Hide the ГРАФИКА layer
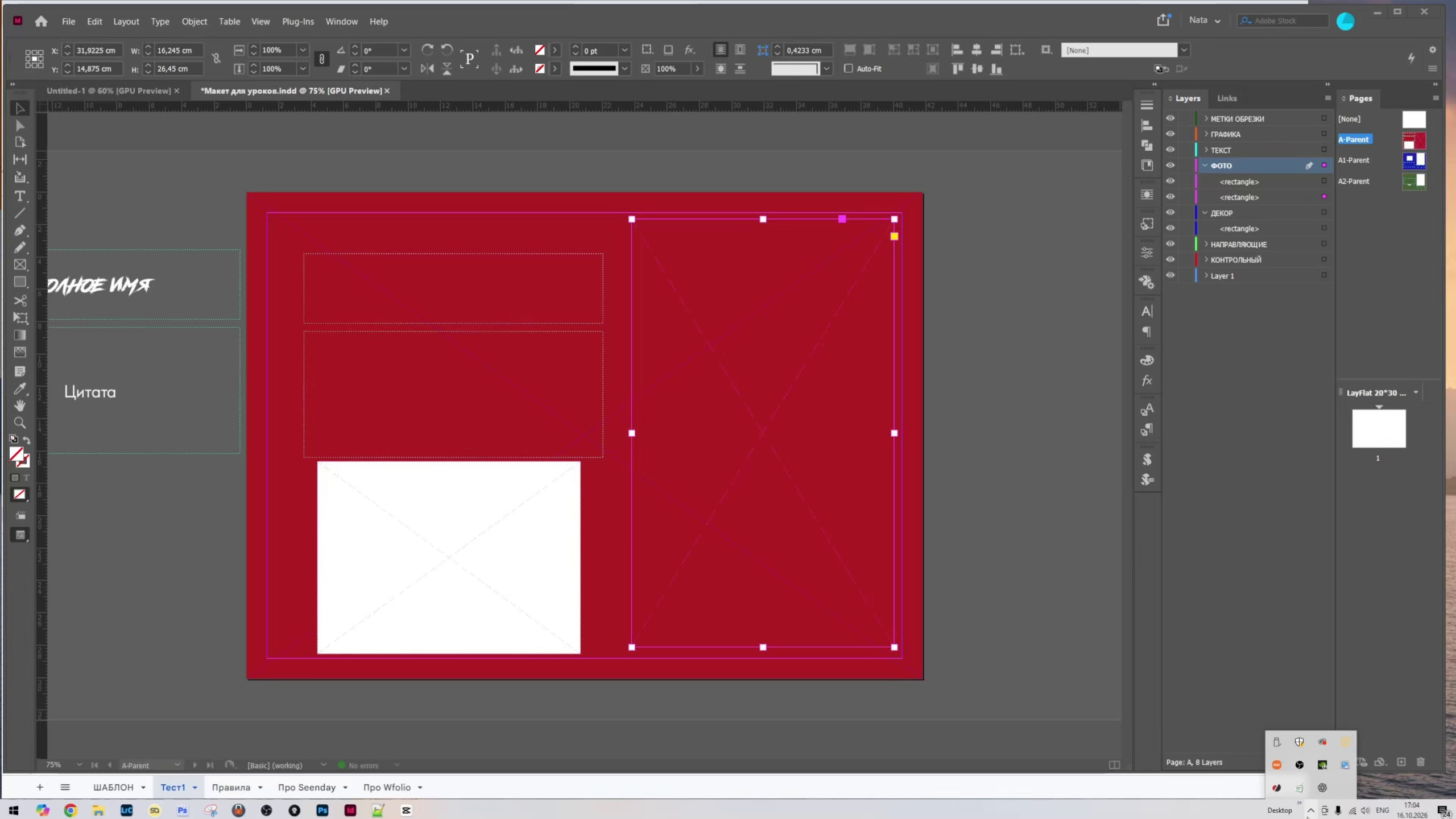1456x819 pixels. [1170, 134]
